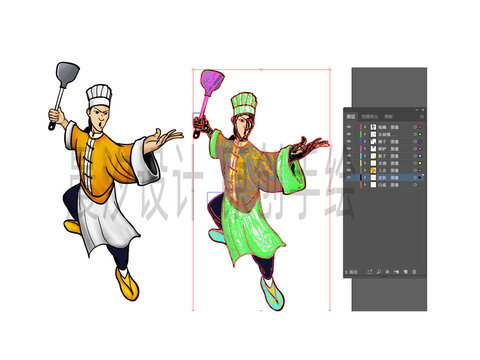The width and height of the screenshot is (480, 360).
Task: Expand the orange-coded bottom layer
Action: tap(365, 185)
